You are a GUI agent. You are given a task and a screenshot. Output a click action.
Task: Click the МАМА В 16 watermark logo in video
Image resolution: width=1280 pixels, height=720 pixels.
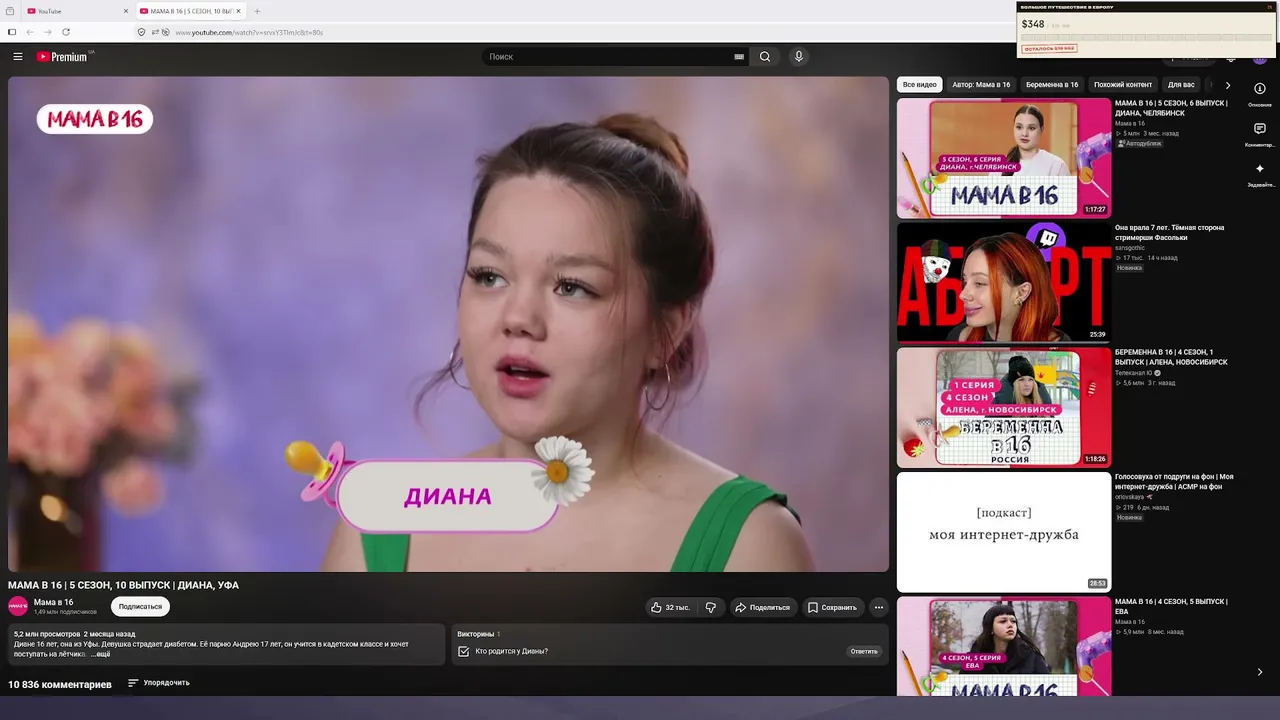95,119
